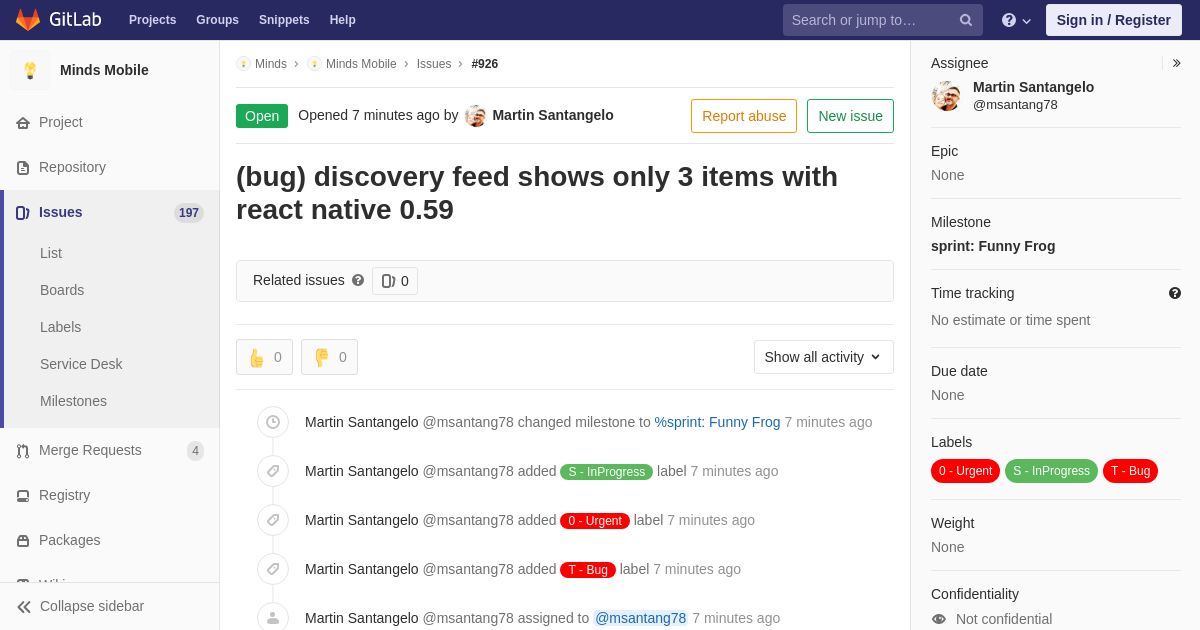Click the S - InProgress label in activity feed
This screenshot has height=630, width=1200.
click(606, 472)
